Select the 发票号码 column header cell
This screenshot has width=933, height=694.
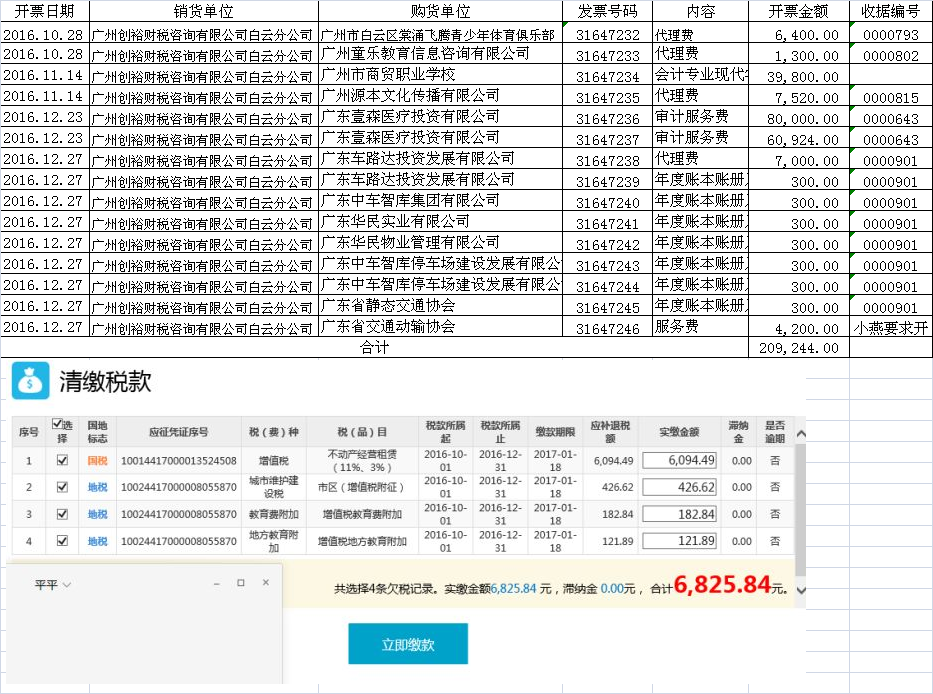coord(607,11)
